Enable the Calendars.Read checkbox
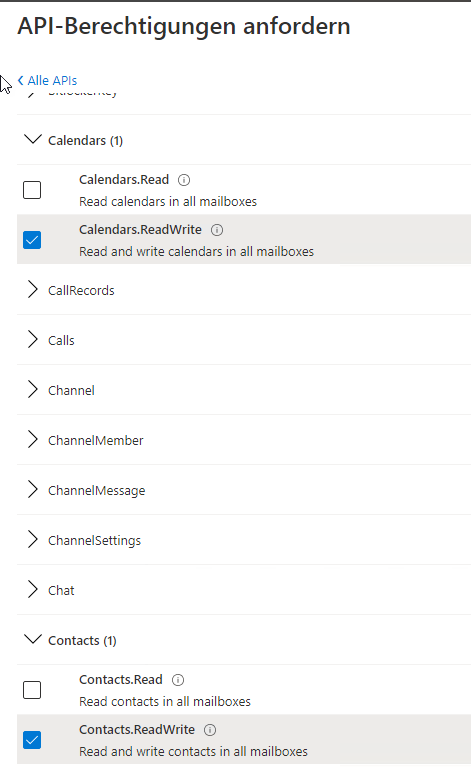471x769 pixels. click(x=32, y=190)
